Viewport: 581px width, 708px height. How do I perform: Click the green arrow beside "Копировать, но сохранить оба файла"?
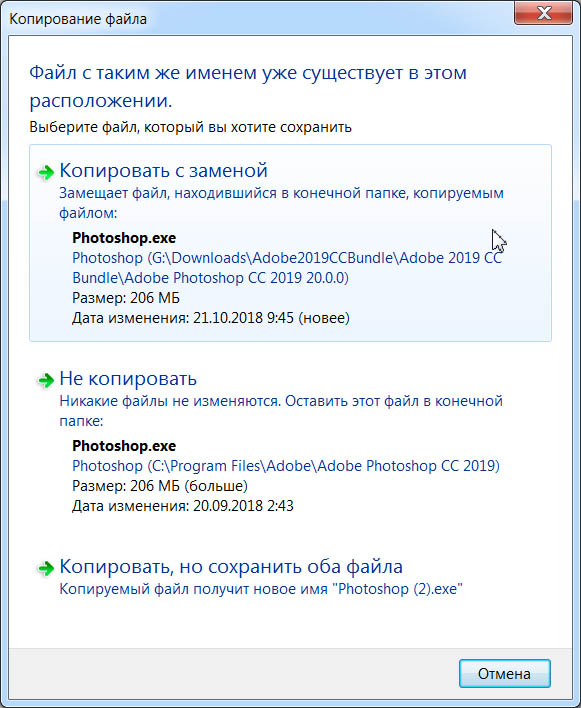pyautogui.click(x=46, y=568)
